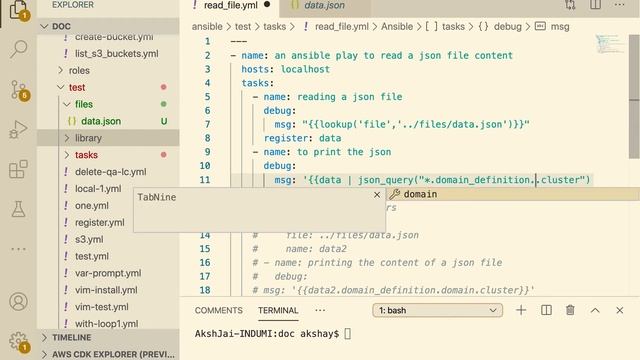
Task: Expand the roles folder
Action: pos(108,70)
